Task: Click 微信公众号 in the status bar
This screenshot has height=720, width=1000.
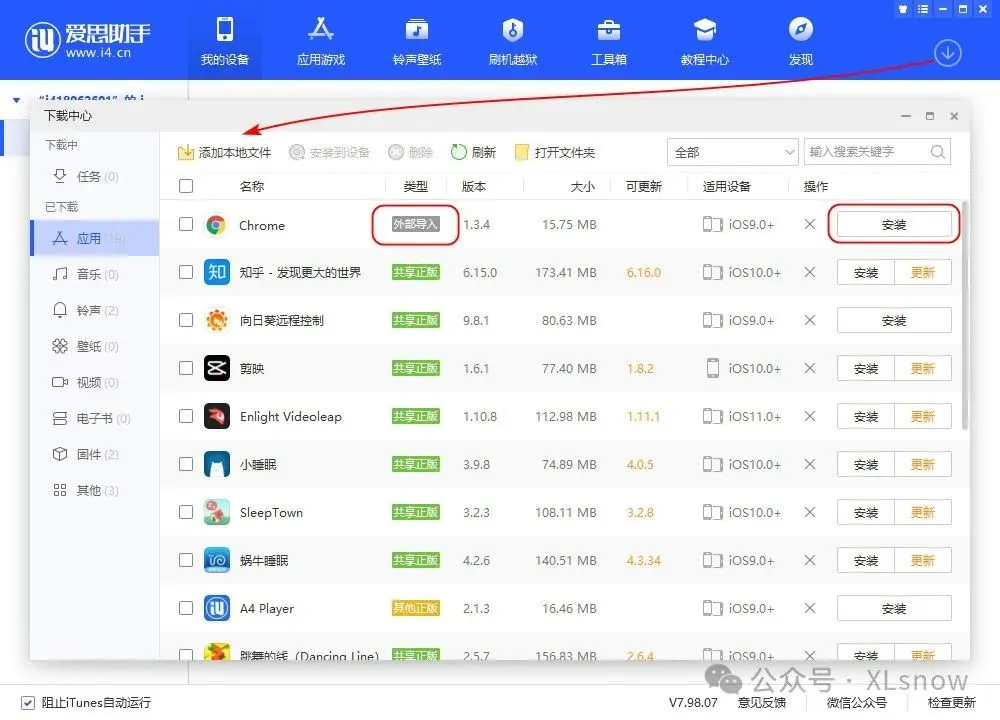Action: pyautogui.click(x=857, y=703)
